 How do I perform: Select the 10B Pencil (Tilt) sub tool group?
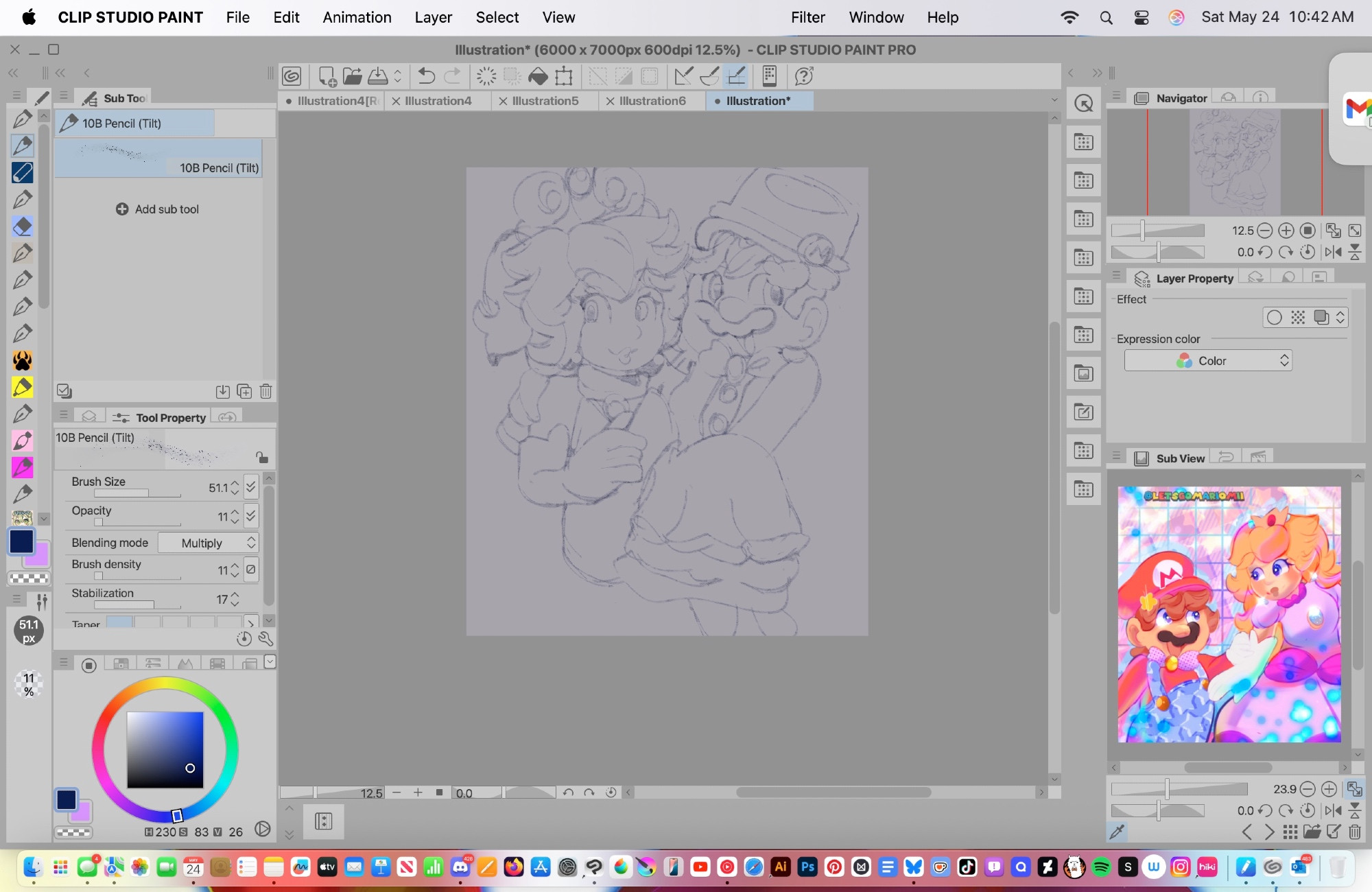click(x=134, y=124)
